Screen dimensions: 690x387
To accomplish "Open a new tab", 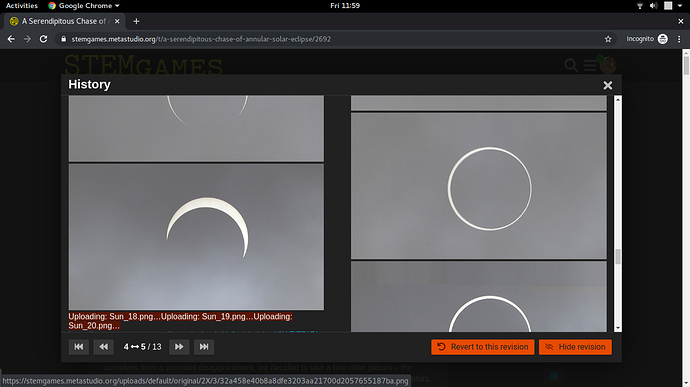I will [x=136, y=21].
